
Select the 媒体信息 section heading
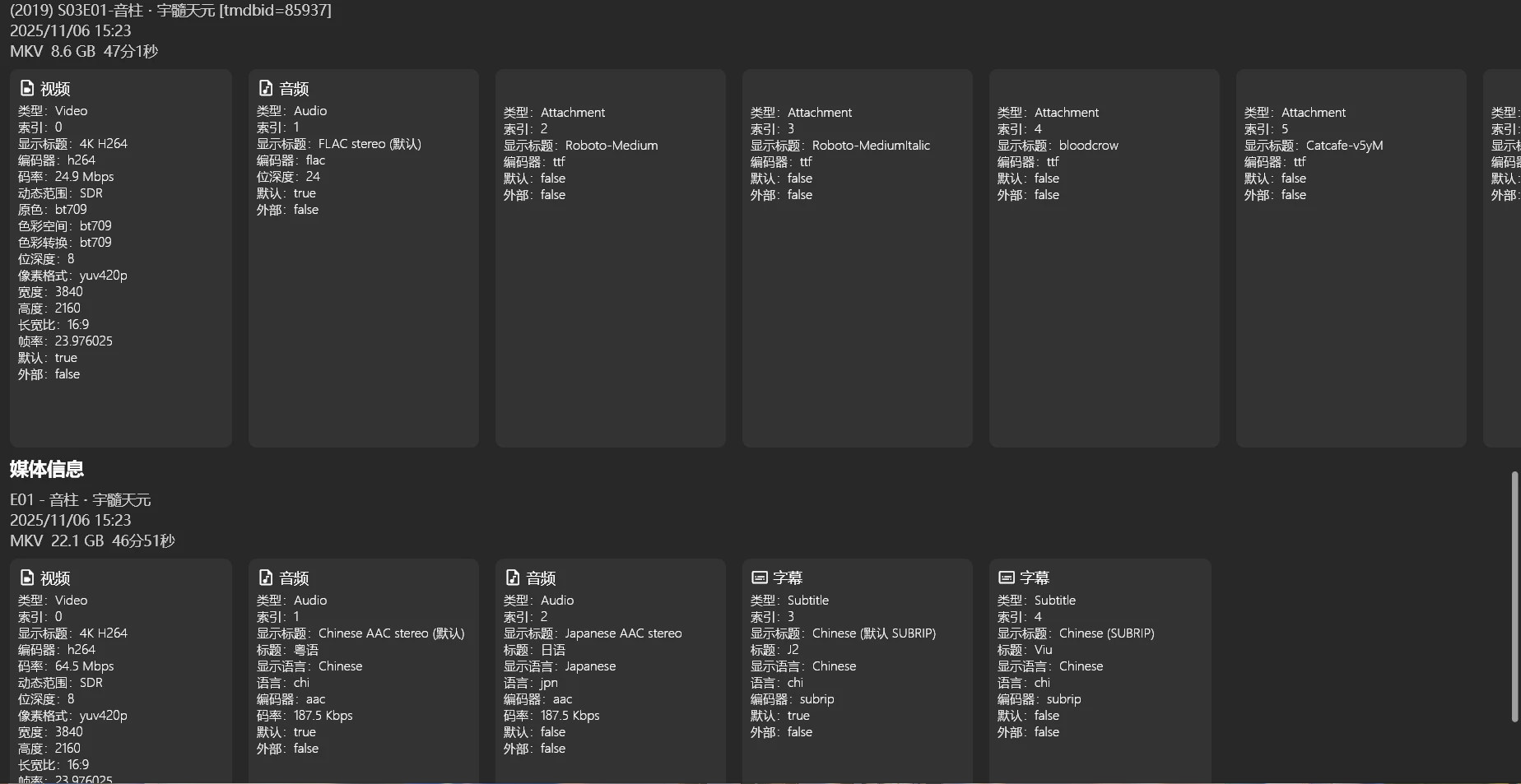pos(47,469)
